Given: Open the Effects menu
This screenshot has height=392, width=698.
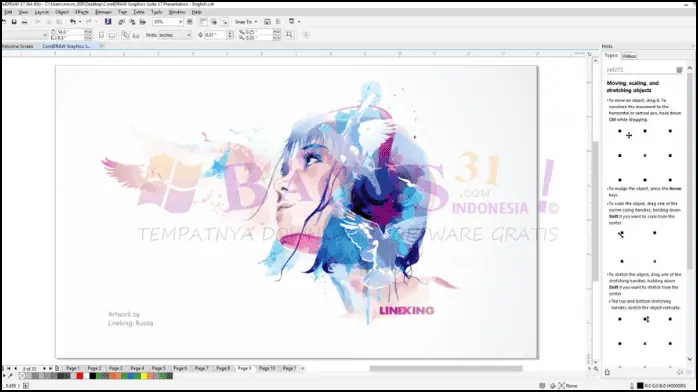Looking at the screenshot, I should 81,12.
